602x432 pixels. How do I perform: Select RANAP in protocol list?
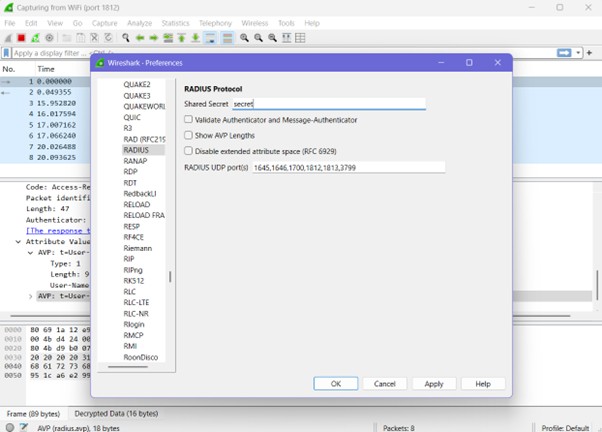pyautogui.click(x=135, y=161)
